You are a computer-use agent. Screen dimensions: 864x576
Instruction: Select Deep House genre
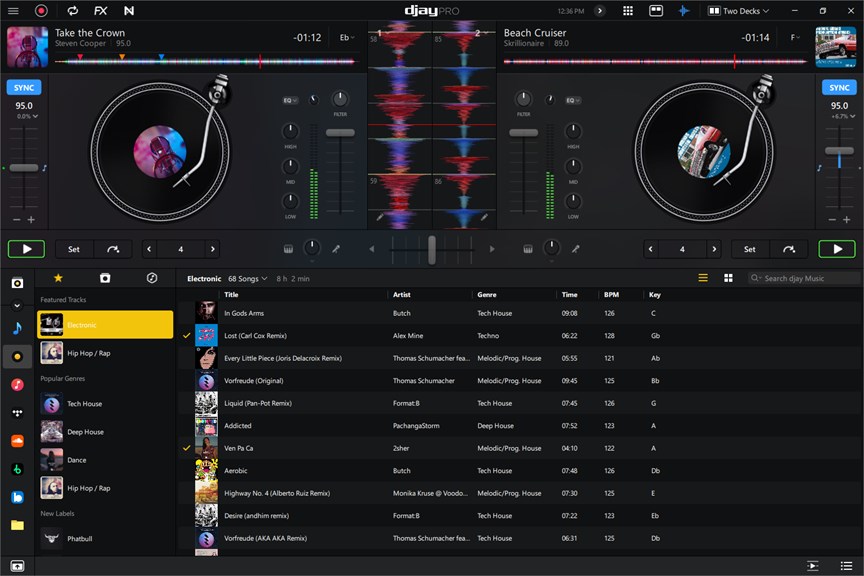tap(105, 432)
